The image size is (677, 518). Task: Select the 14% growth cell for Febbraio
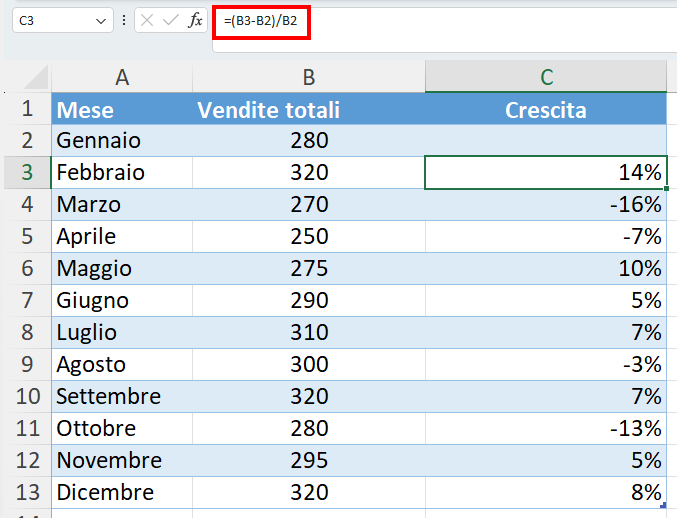click(546, 173)
